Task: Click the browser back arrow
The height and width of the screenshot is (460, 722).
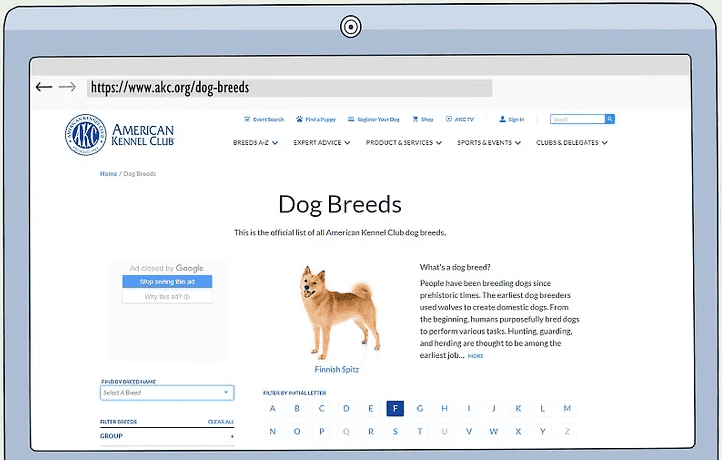Action: [44, 87]
